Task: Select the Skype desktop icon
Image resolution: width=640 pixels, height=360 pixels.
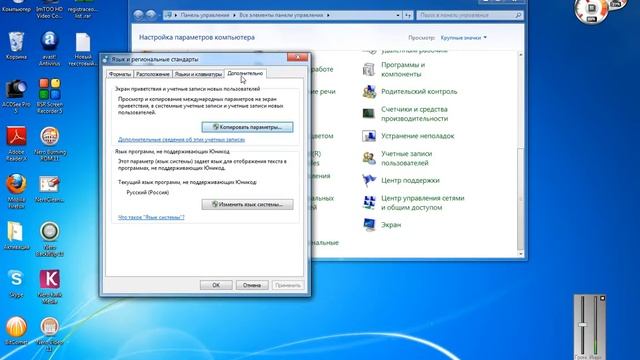Action: (x=16, y=283)
